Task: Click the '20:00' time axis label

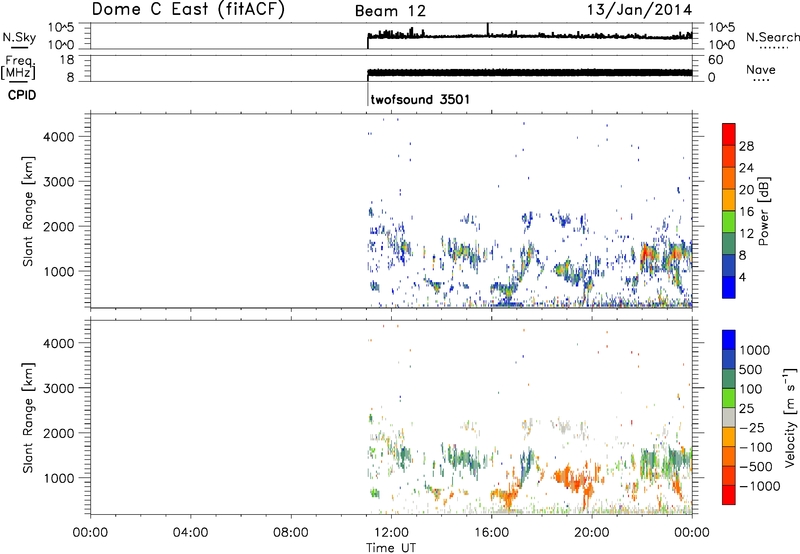Action: click(592, 533)
